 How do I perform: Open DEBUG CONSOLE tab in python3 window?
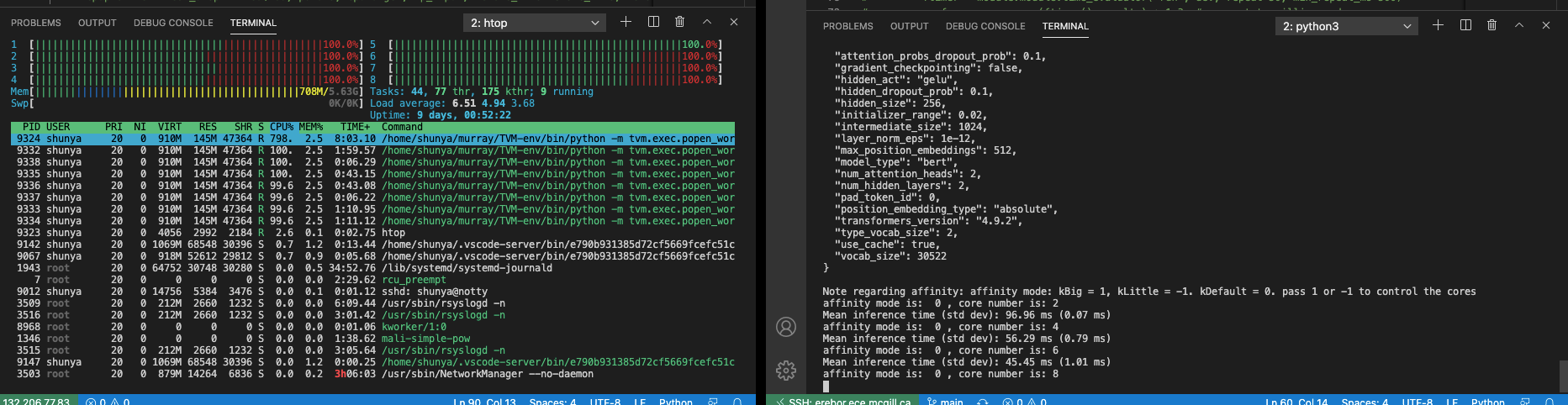pyautogui.click(x=985, y=26)
